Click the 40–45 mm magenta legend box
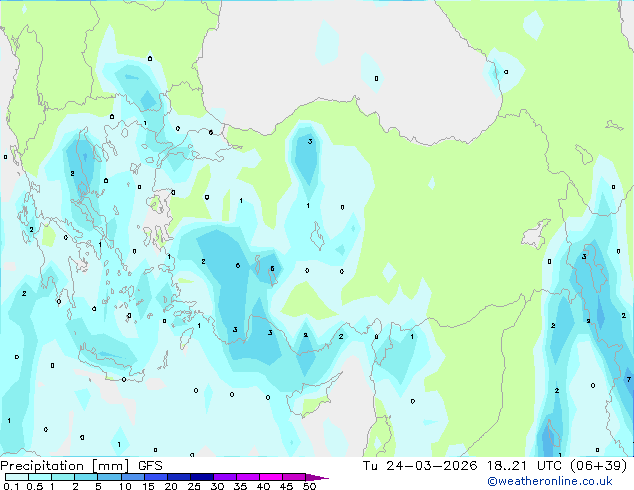Screen dimensions: 634x490 pyautogui.click(x=271, y=477)
